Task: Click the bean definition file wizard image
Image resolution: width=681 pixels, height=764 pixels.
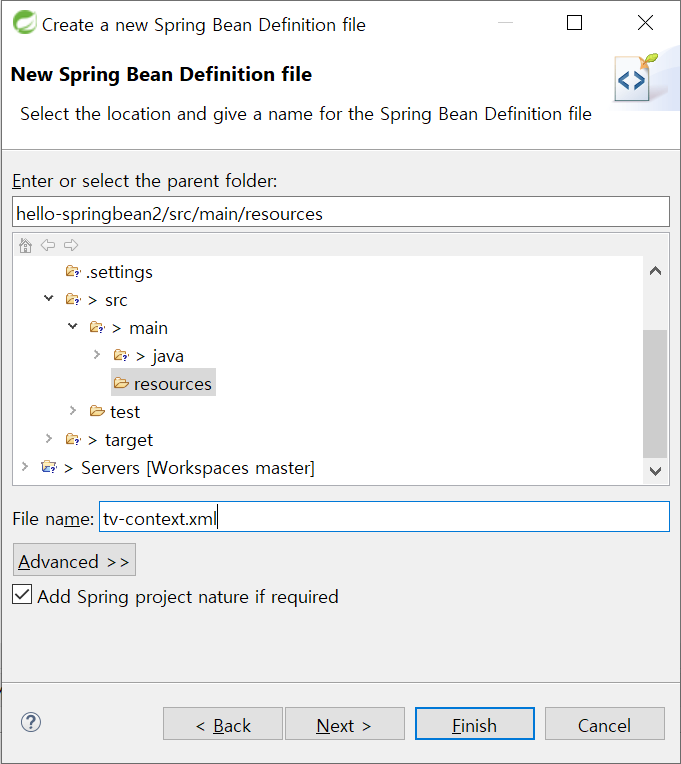Action: (x=637, y=78)
